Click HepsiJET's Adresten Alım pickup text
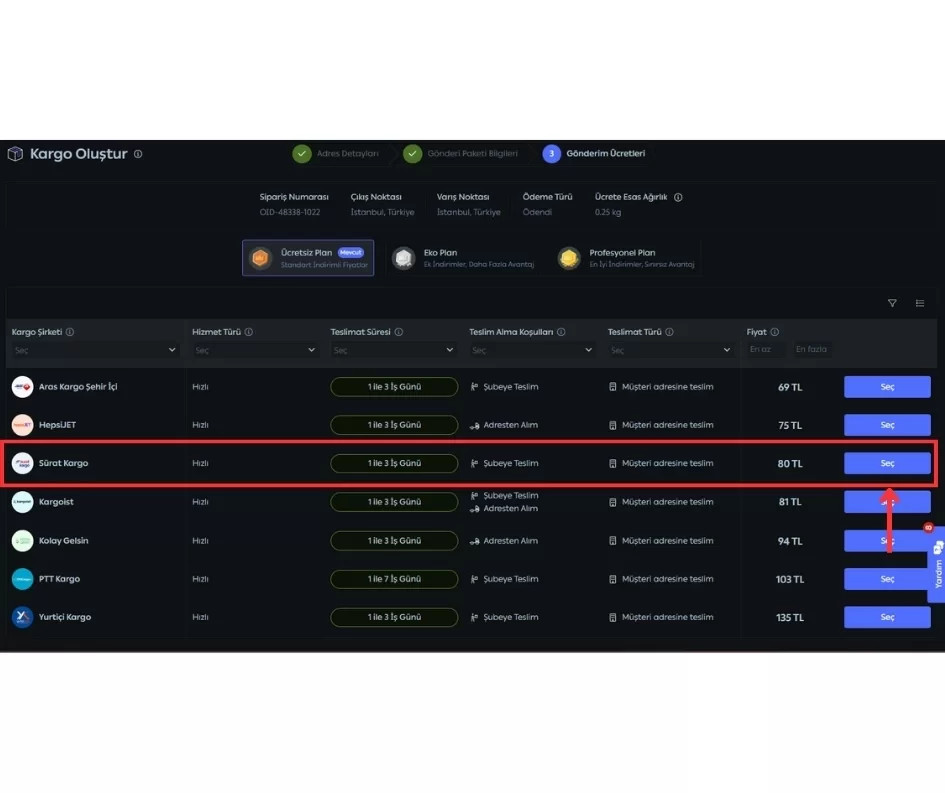Image resolution: width=945 pixels, height=793 pixels. coord(510,425)
